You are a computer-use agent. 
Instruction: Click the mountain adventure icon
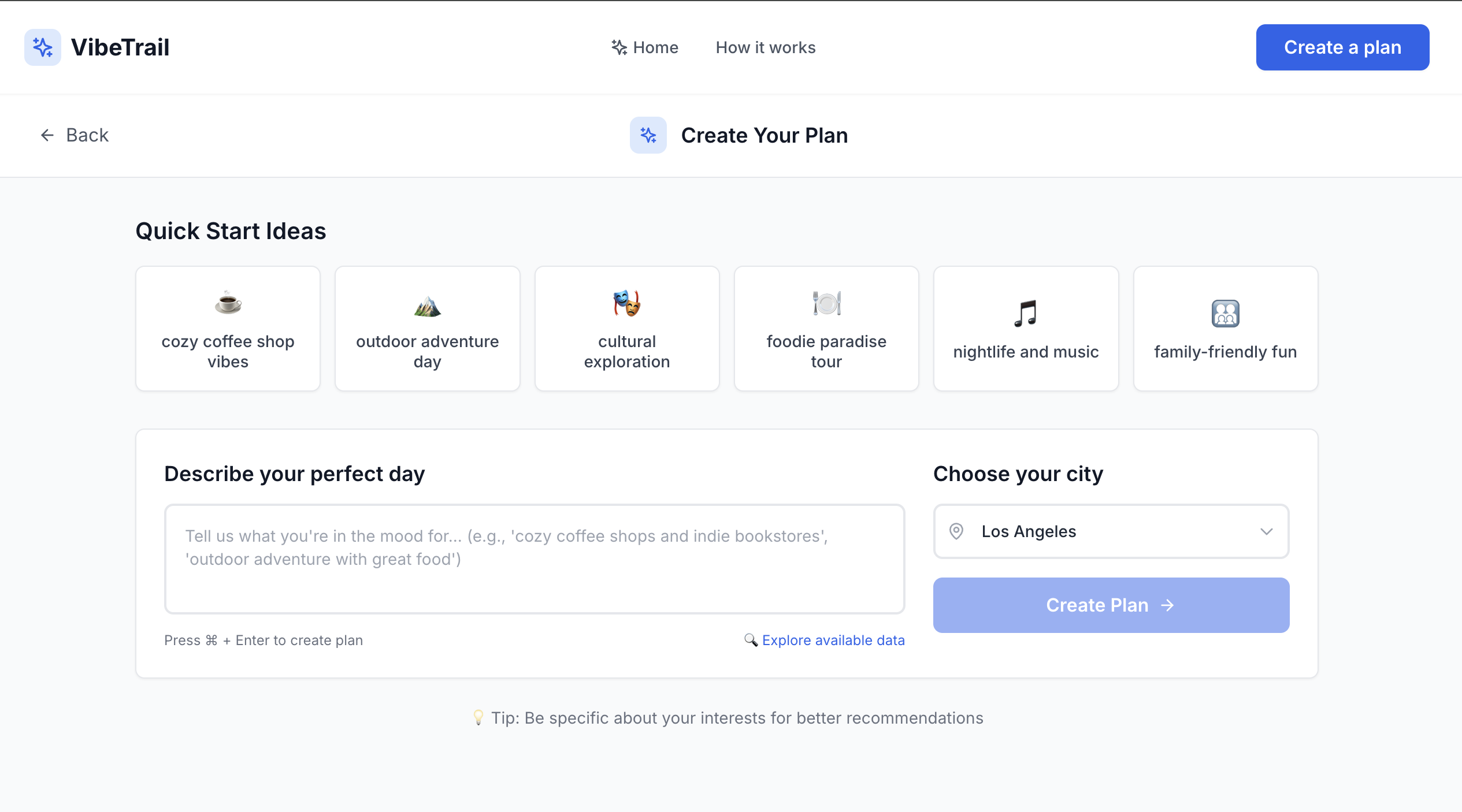(427, 306)
